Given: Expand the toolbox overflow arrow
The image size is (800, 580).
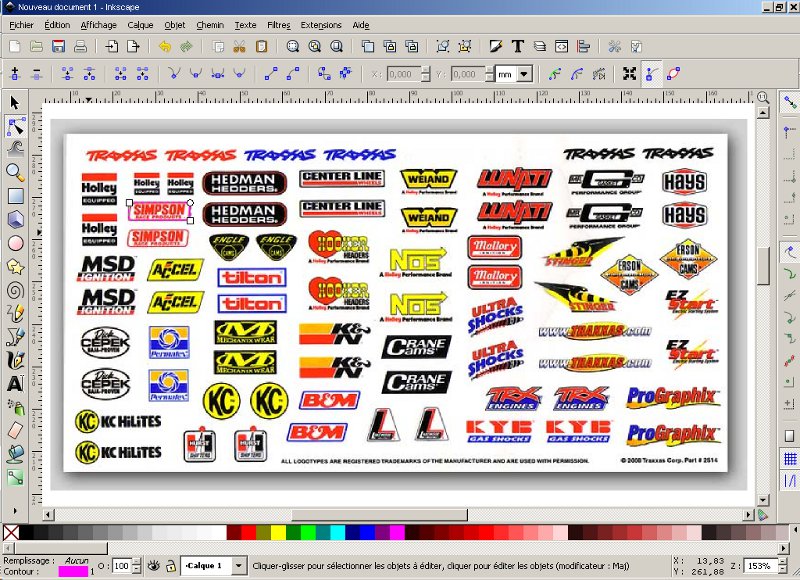Looking at the screenshot, I should click(x=15, y=510).
